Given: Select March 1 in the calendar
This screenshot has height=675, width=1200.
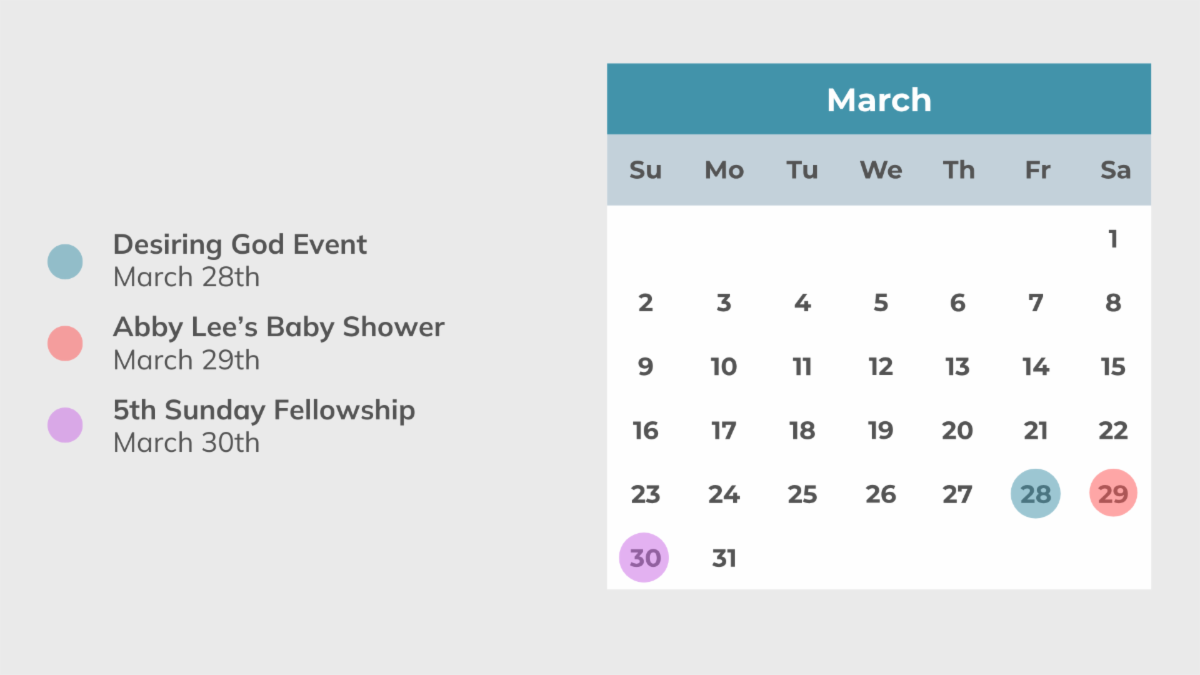Looking at the screenshot, I should 1113,239.
